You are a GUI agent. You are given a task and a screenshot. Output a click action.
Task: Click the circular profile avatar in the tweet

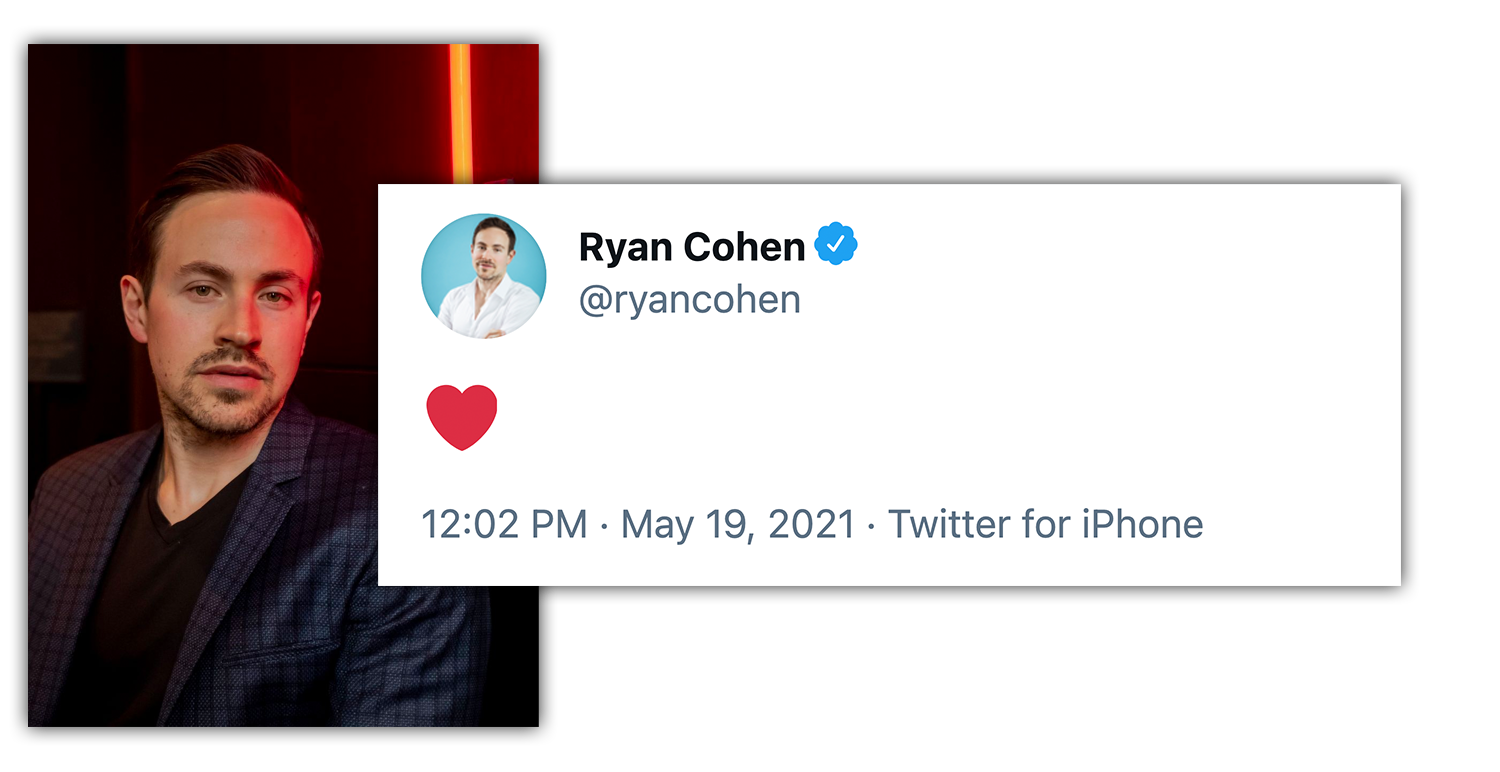click(483, 275)
